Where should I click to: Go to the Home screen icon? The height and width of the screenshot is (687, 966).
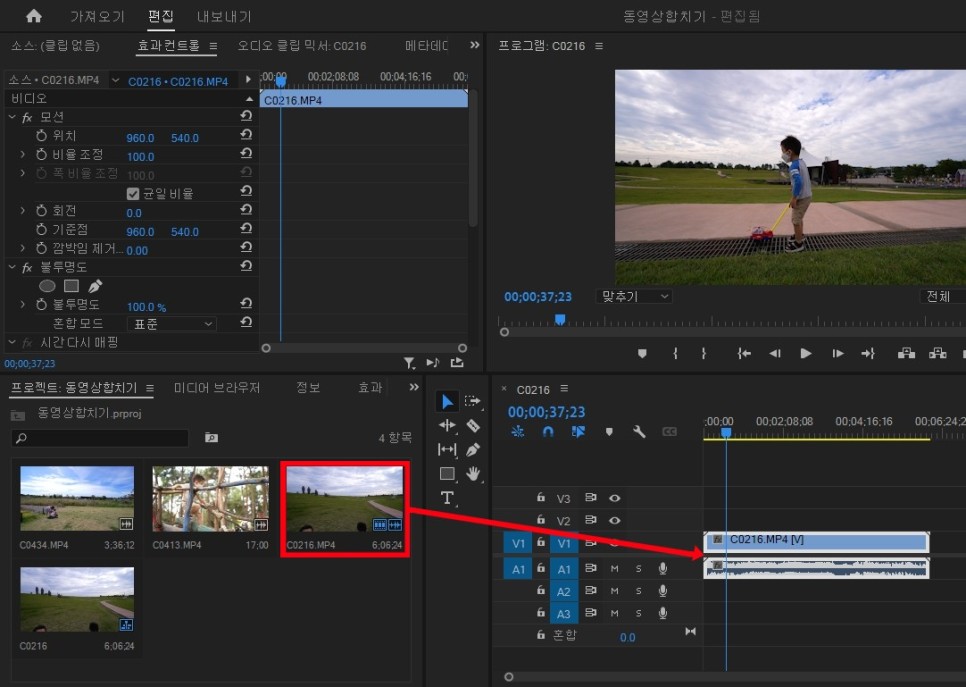point(34,16)
